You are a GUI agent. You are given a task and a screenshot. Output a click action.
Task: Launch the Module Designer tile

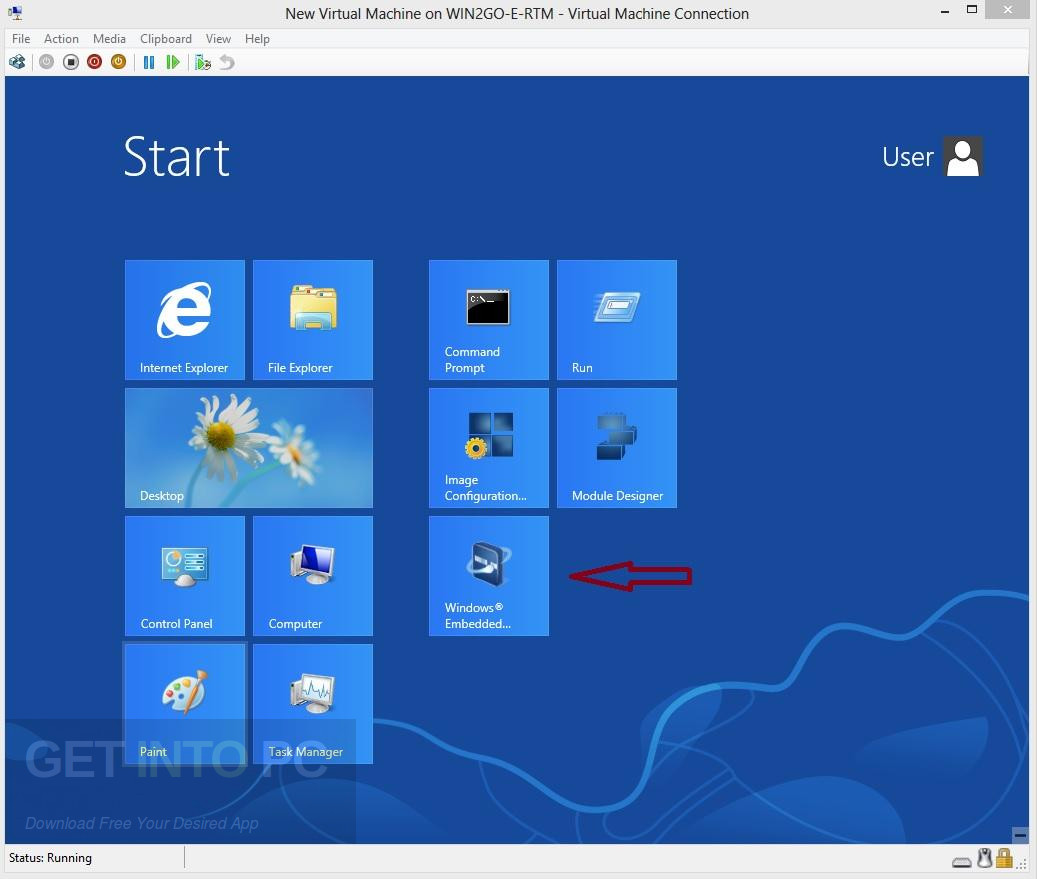point(617,448)
